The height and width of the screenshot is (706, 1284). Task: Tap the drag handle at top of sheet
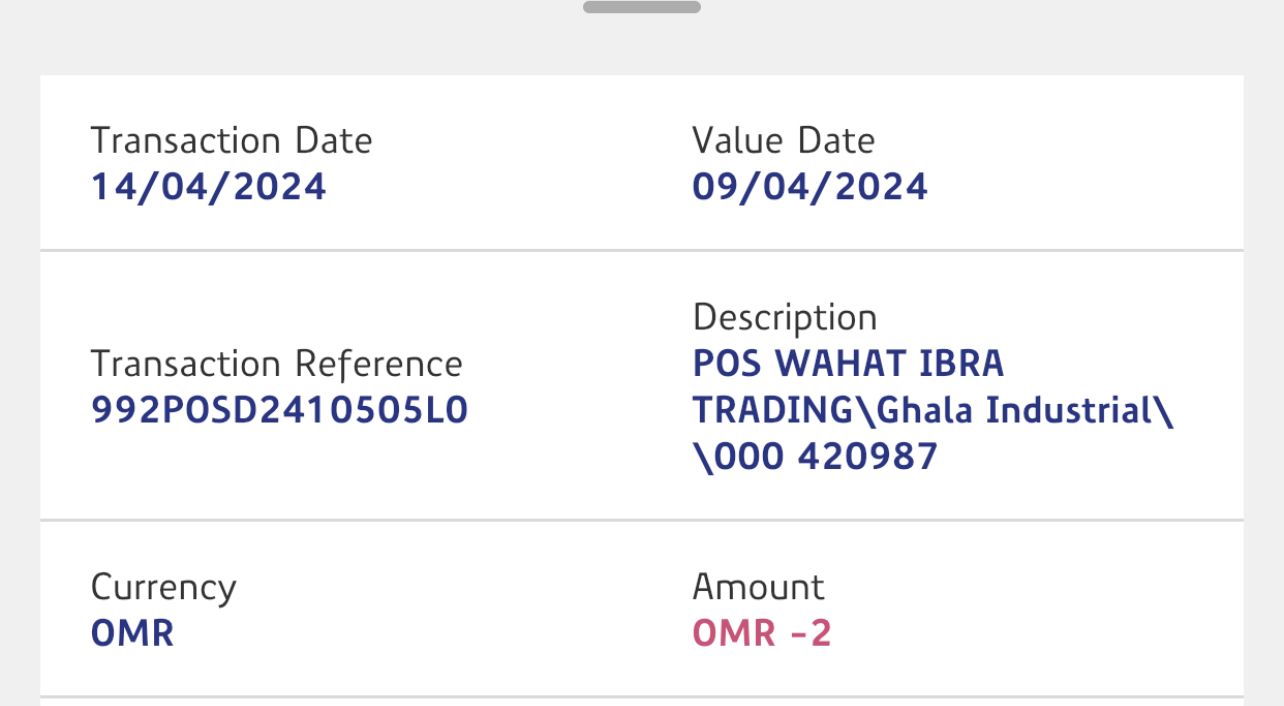(641, 7)
